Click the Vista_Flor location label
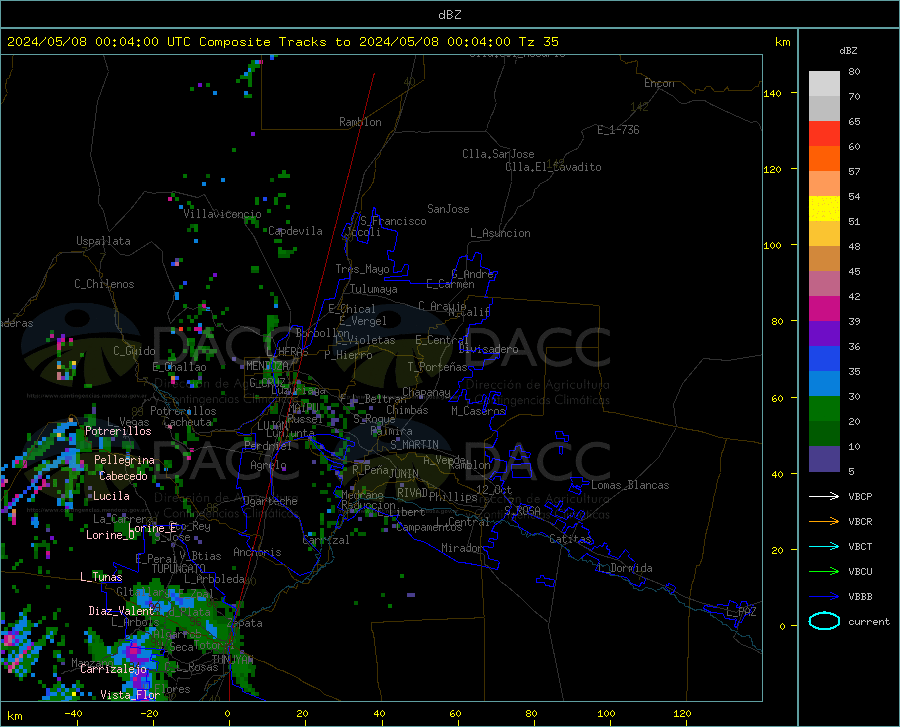The height and width of the screenshot is (727, 900). [x=130, y=695]
